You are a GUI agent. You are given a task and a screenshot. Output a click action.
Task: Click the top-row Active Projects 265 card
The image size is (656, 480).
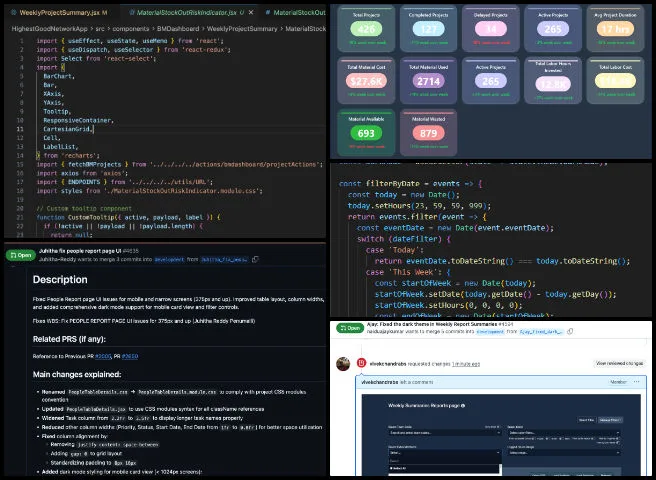(x=553, y=28)
